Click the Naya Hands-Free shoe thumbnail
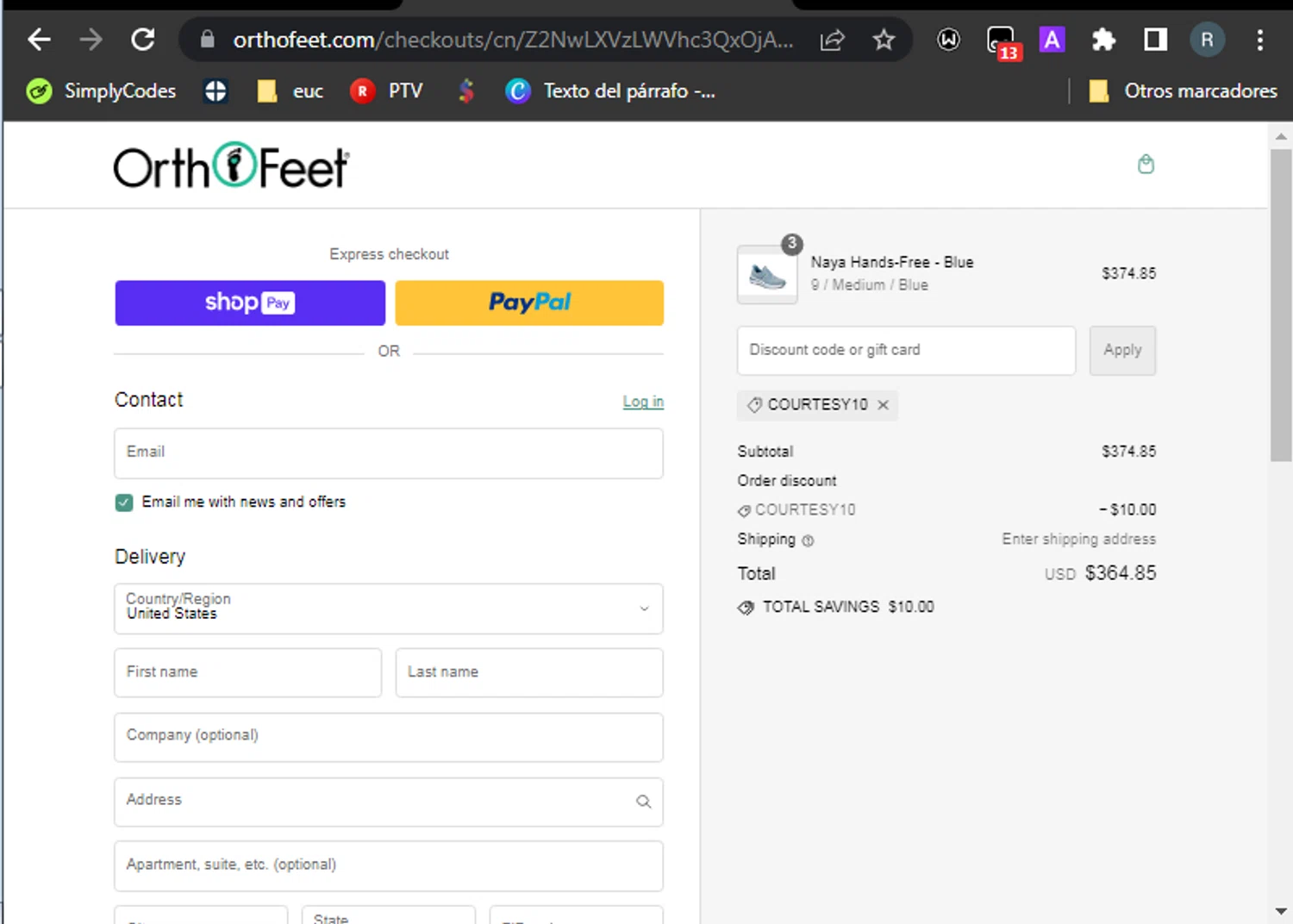 point(767,275)
